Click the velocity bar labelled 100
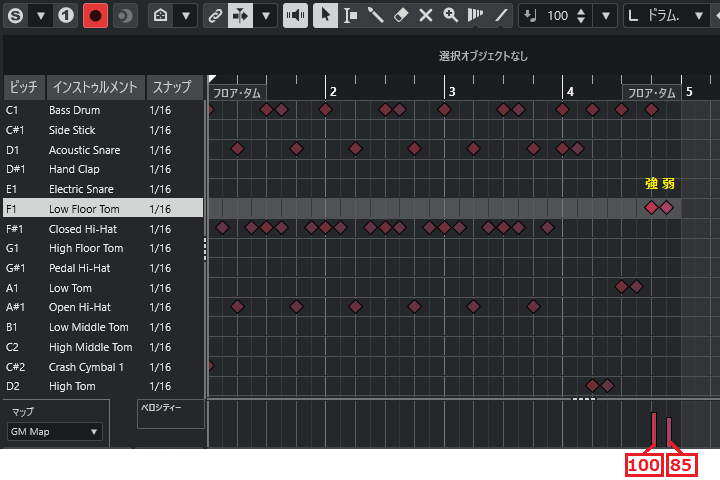 tap(654, 429)
